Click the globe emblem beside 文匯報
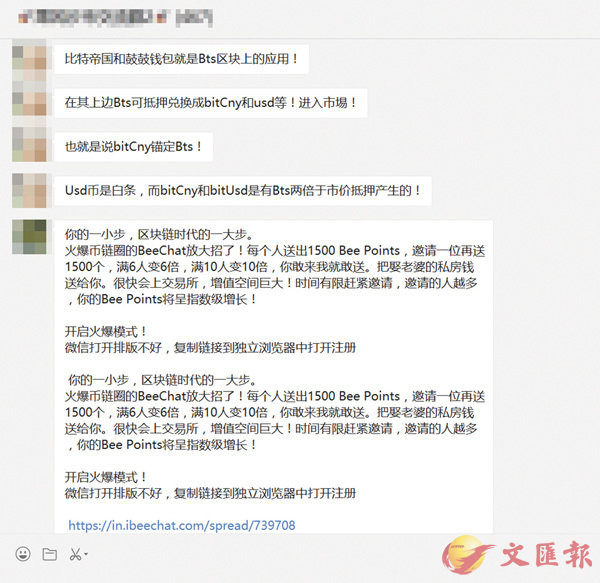 point(467,555)
